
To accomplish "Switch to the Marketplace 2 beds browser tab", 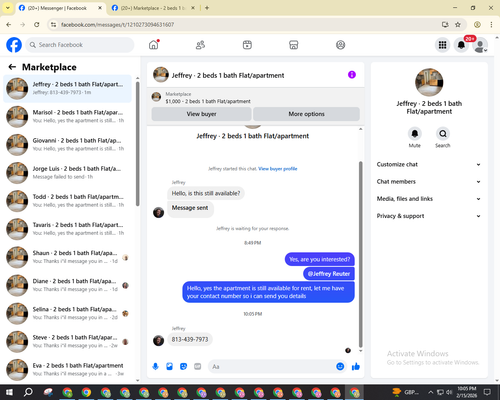I will click(x=153, y=8).
